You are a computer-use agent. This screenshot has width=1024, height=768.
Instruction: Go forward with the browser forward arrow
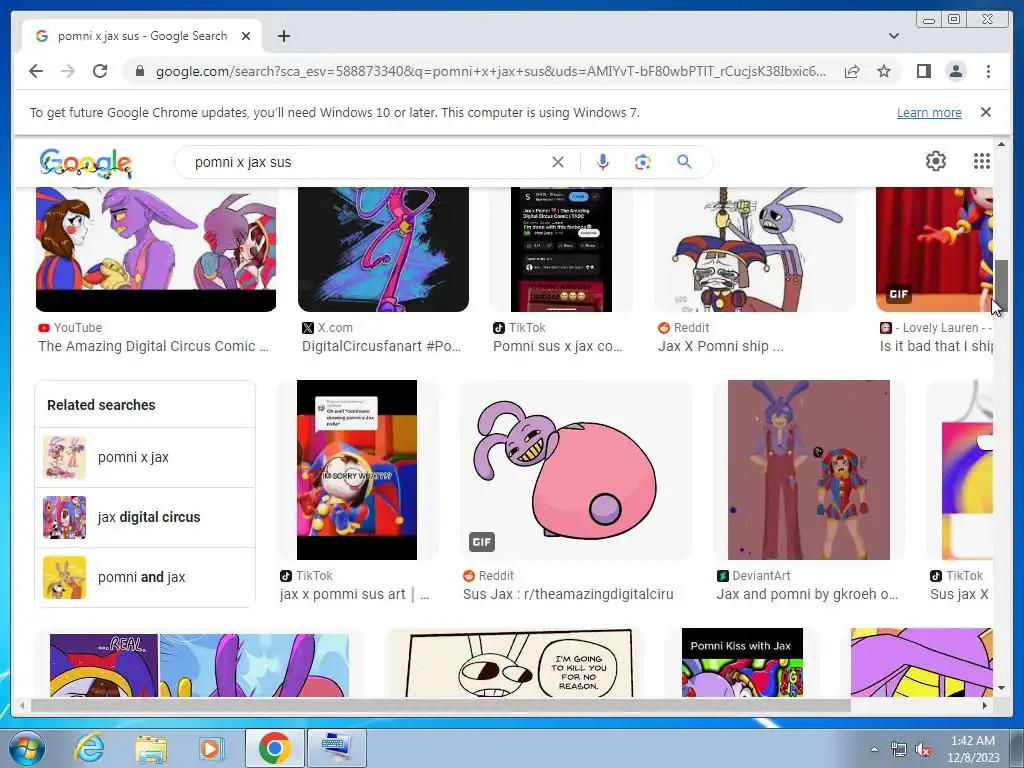pyautogui.click(x=68, y=71)
